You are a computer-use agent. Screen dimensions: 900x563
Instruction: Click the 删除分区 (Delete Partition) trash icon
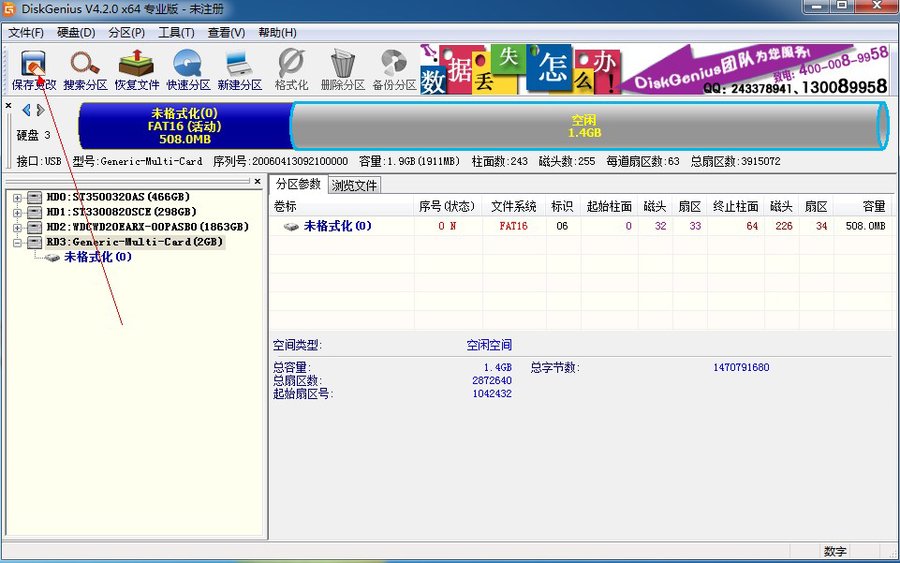pyautogui.click(x=342, y=70)
